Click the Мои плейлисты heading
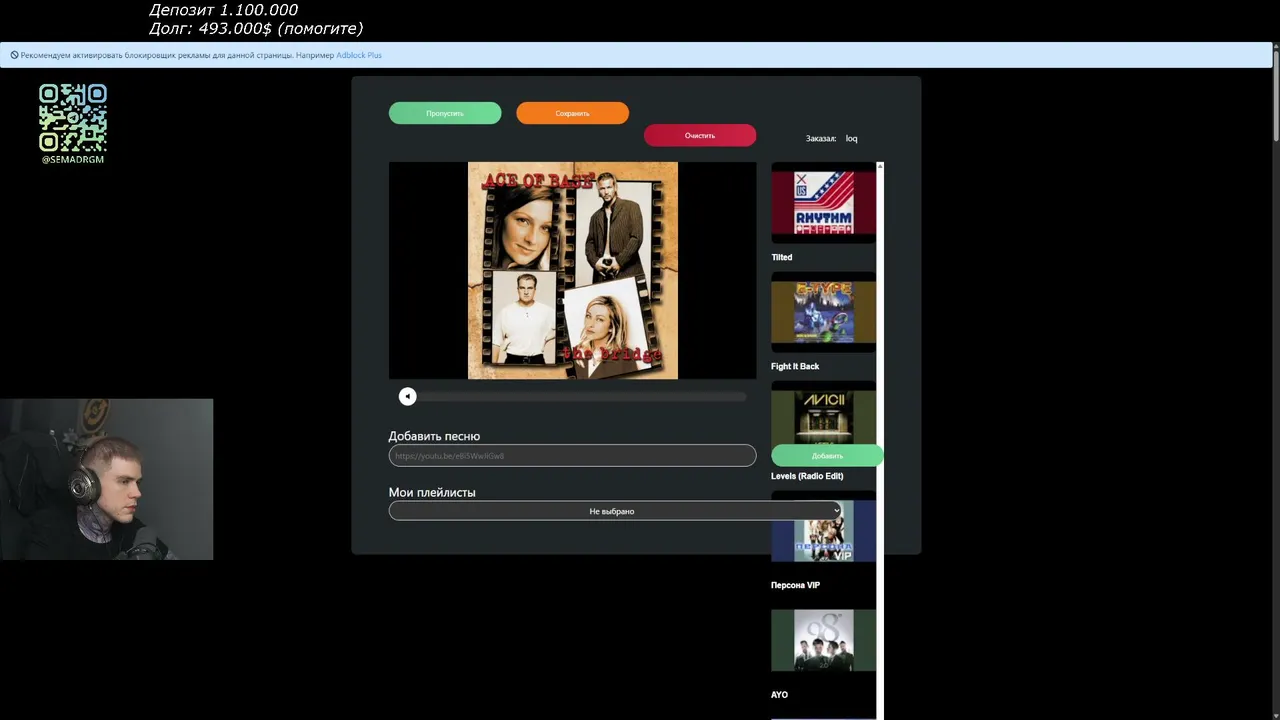The image size is (1280, 720). [432, 493]
